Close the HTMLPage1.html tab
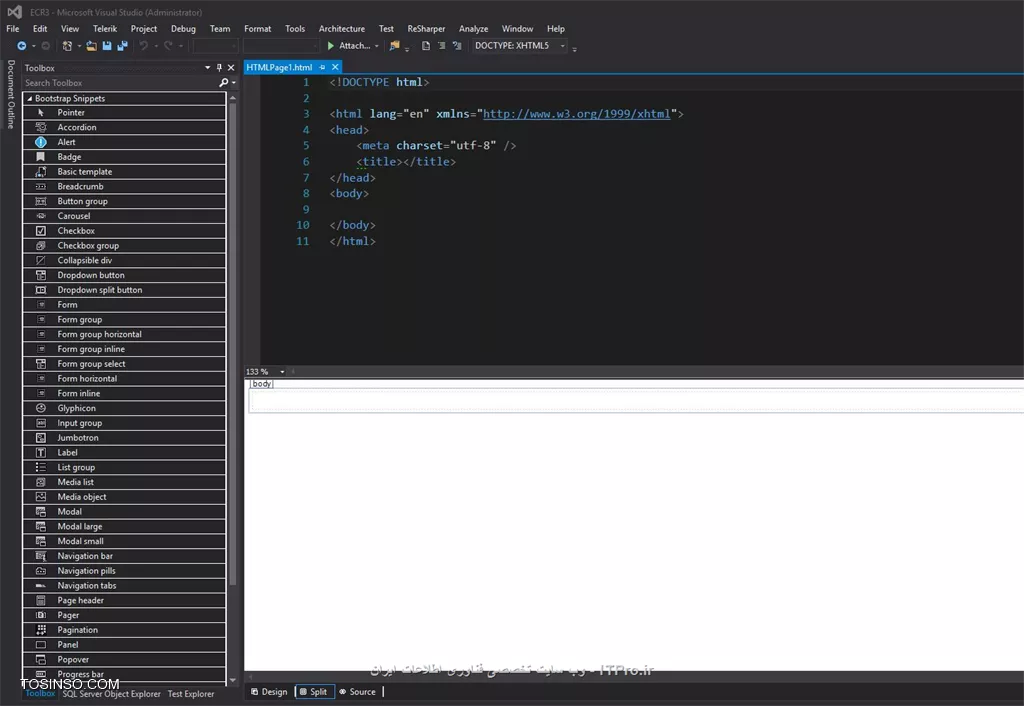The width and height of the screenshot is (1024, 706). pyautogui.click(x=335, y=67)
